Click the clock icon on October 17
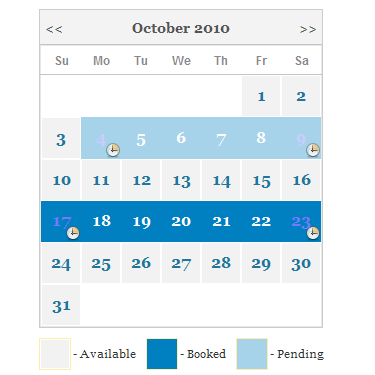The image size is (375, 375). (x=73, y=233)
